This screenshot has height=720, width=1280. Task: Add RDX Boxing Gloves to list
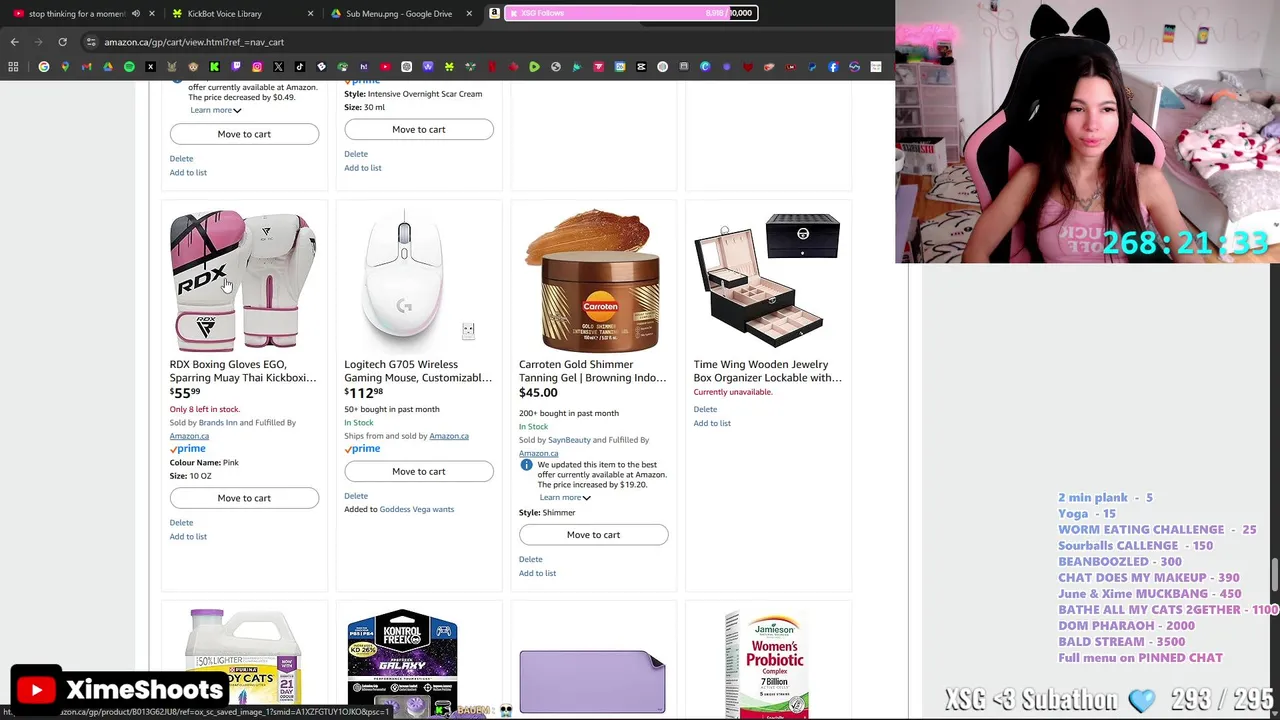click(x=188, y=537)
